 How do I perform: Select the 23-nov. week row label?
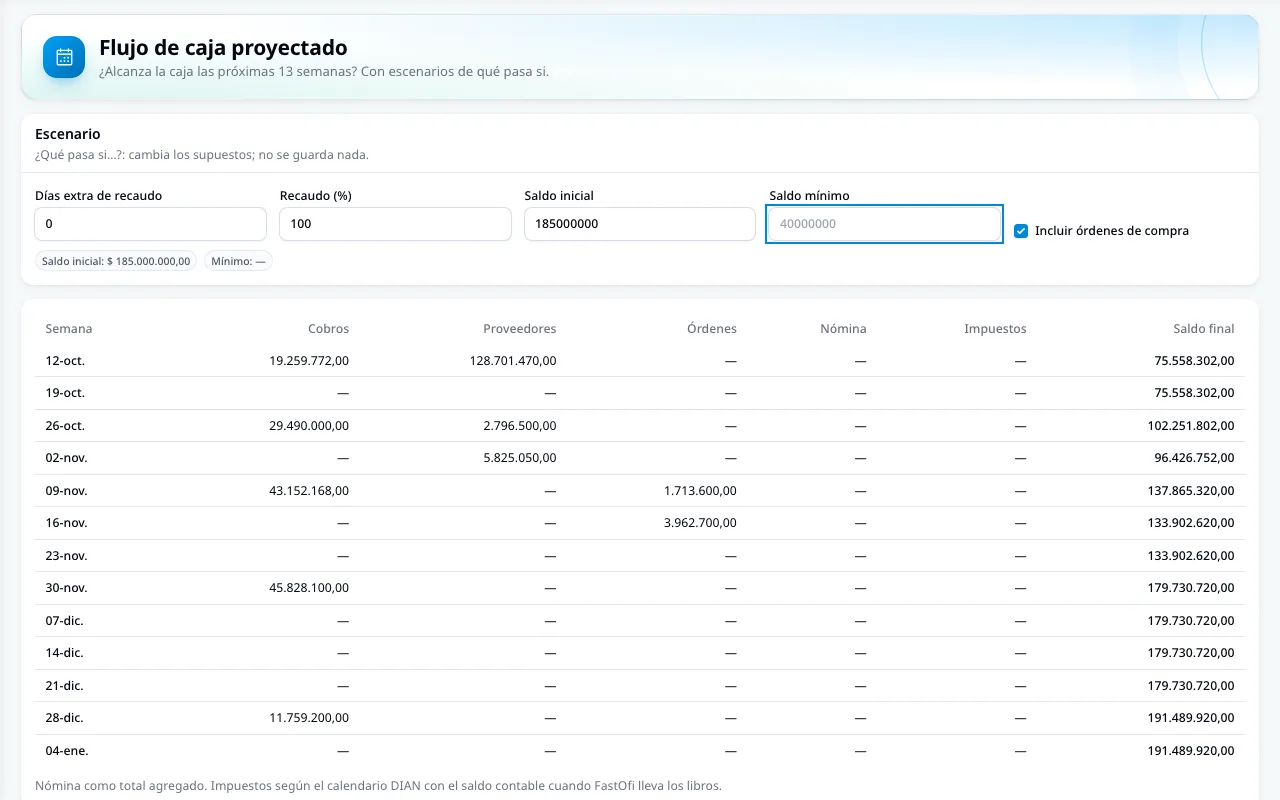[67, 556]
